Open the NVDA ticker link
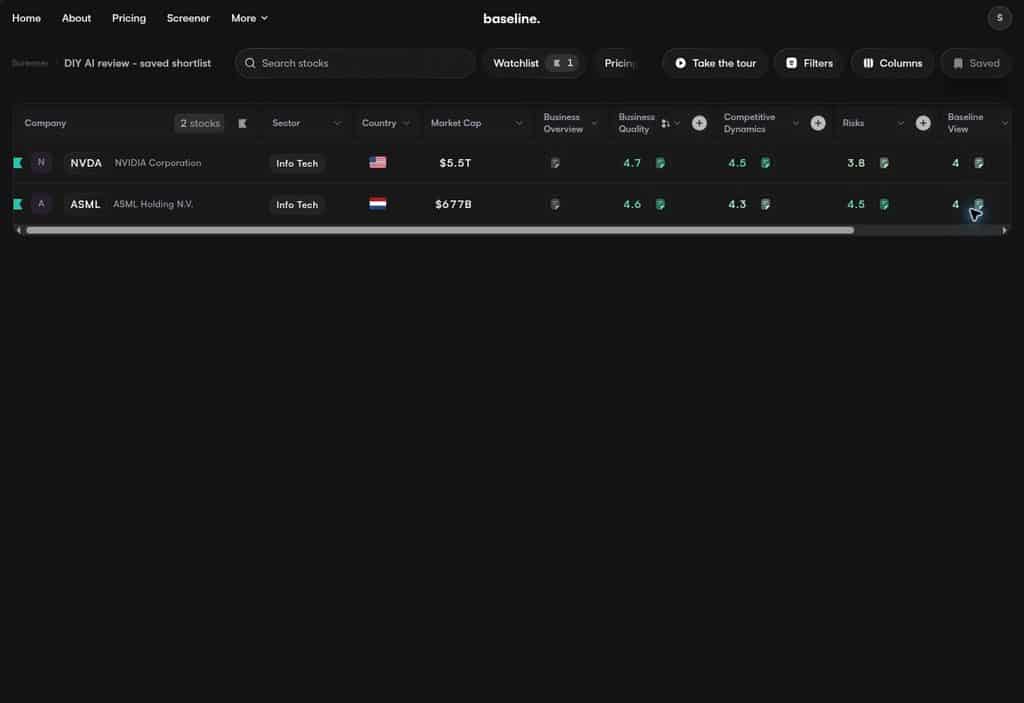The height and width of the screenshot is (703, 1024). point(86,163)
